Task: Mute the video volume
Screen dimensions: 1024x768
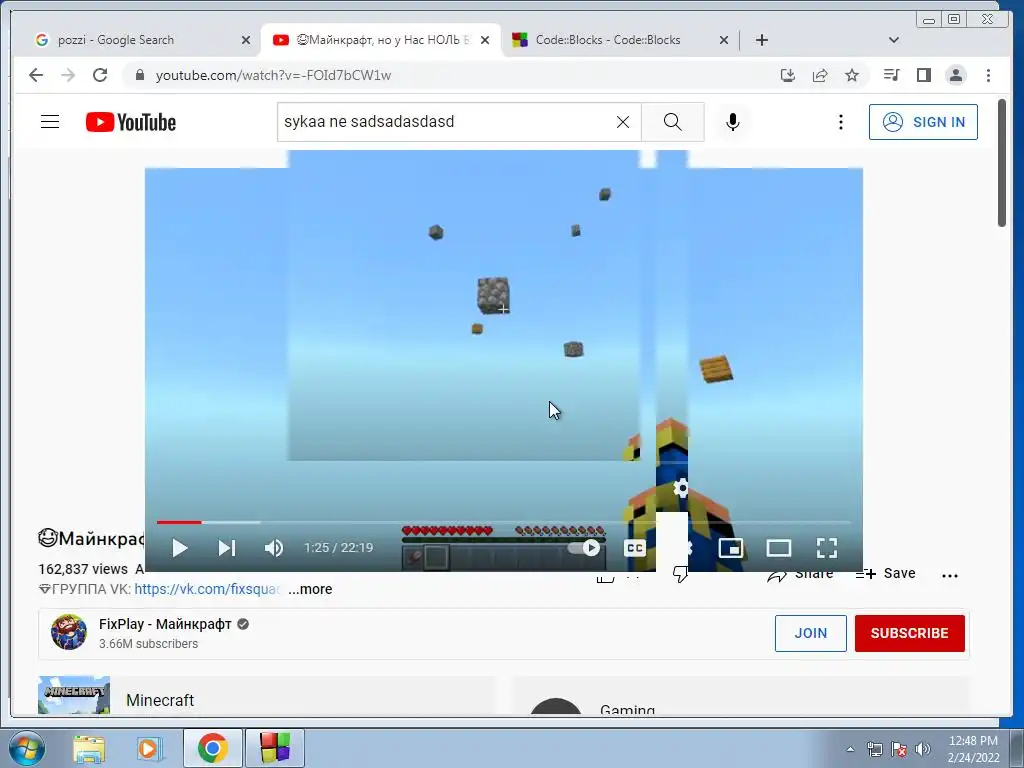Action: coord(274,548)
